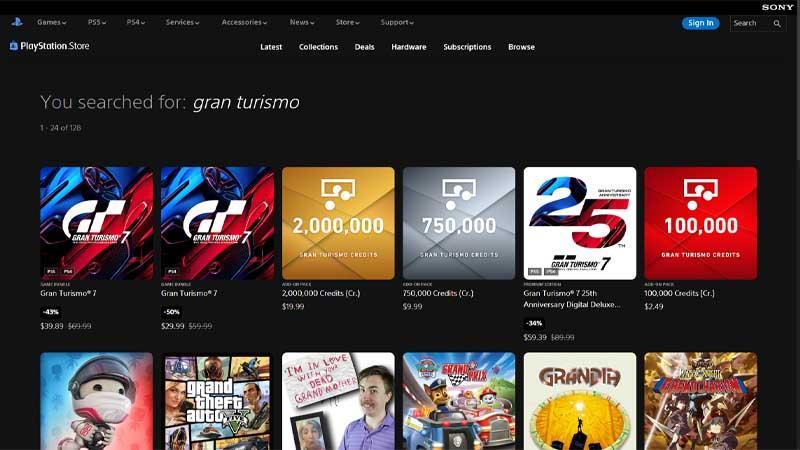Open the Subscriptions tab

[x=467, y=47]
